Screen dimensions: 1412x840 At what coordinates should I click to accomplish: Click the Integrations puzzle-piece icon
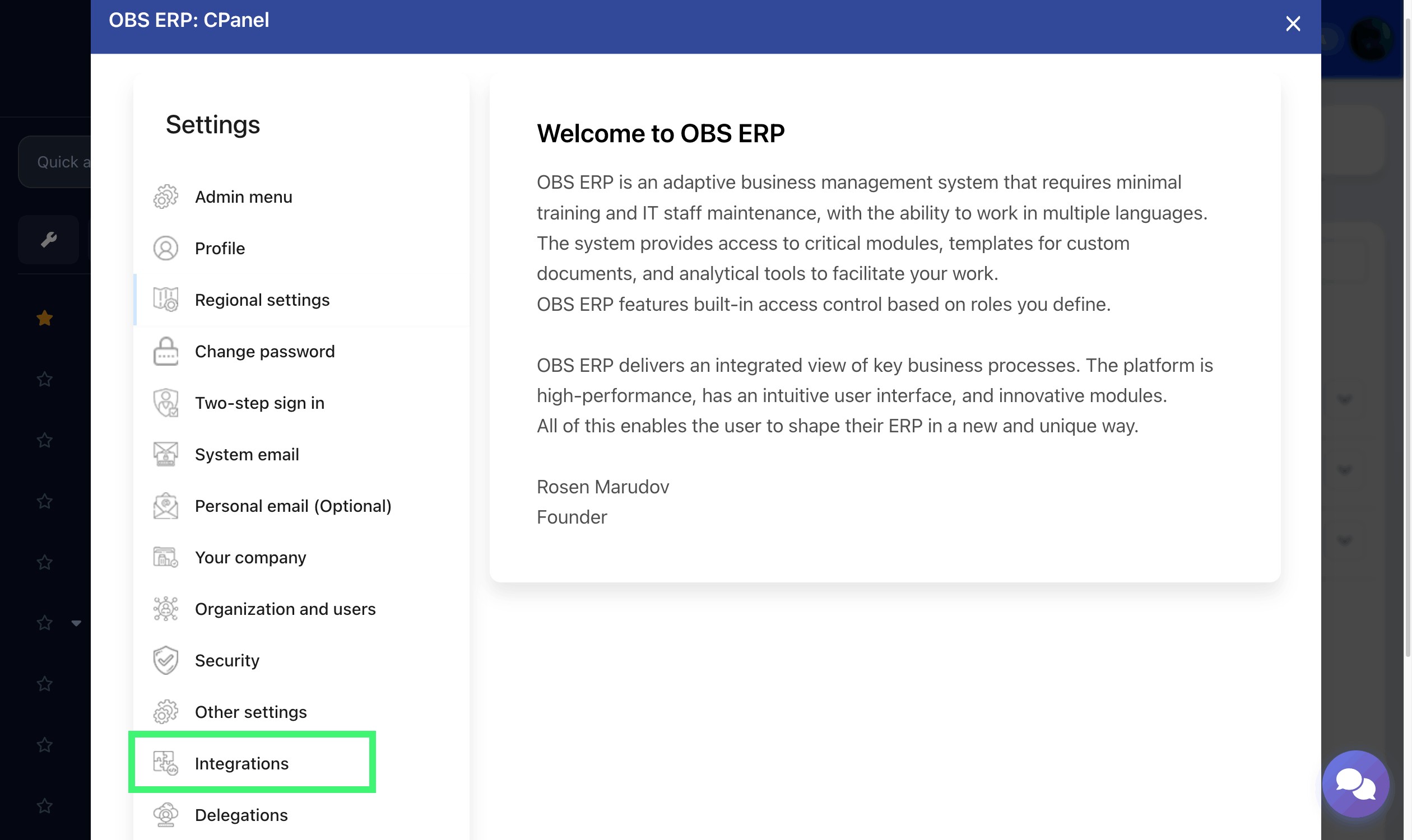[x=165, y=763]
